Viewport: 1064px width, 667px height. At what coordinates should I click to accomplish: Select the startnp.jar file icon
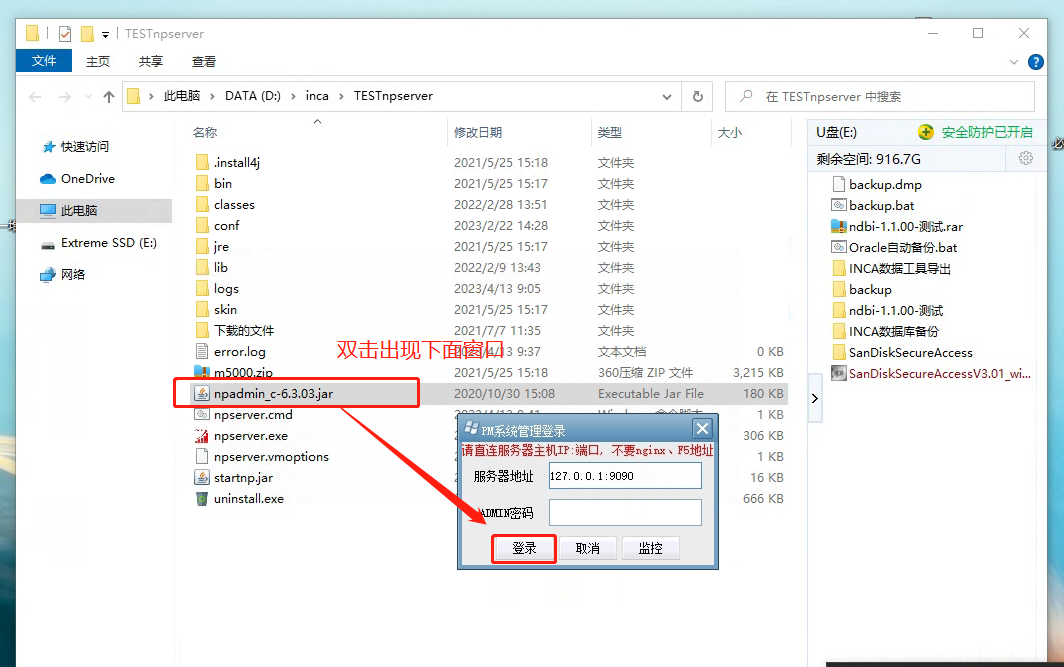point(202,478)
